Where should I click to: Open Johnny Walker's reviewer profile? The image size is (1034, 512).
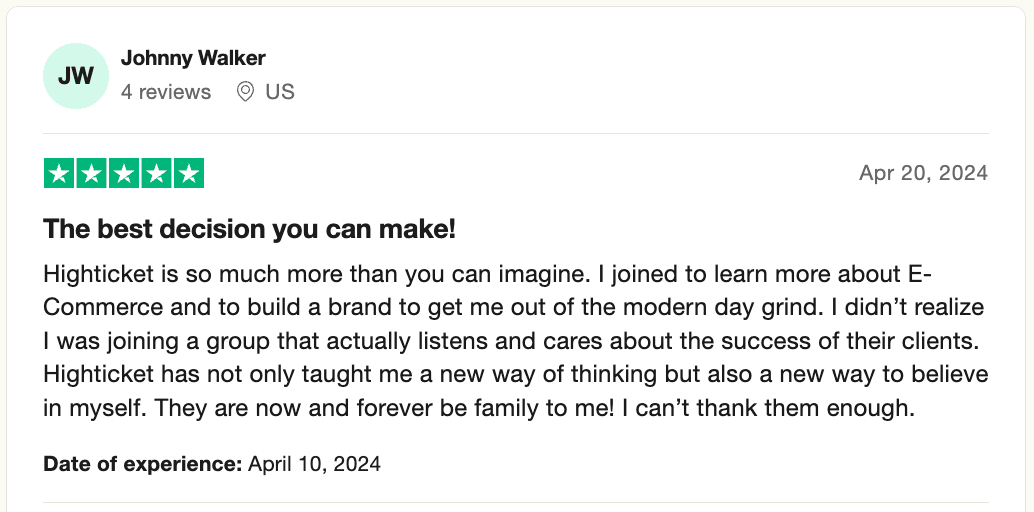point(193,58)
